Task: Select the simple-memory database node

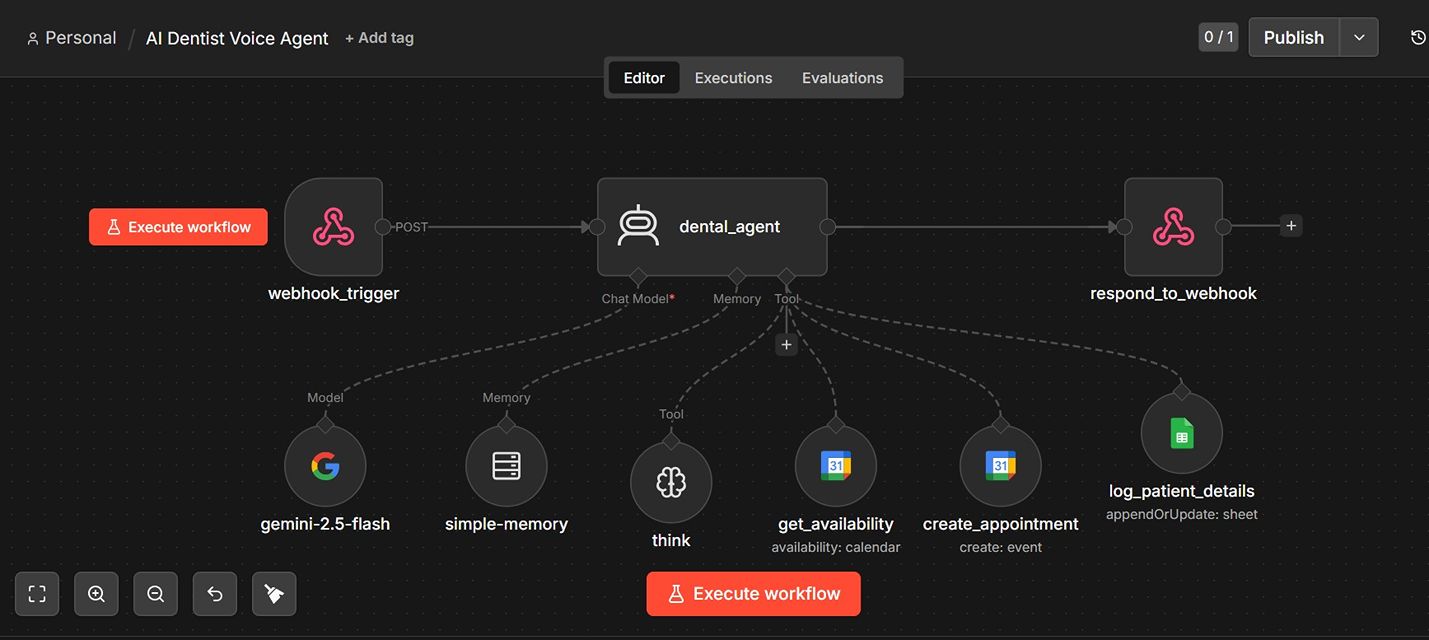Action: [x=506, y=466]
